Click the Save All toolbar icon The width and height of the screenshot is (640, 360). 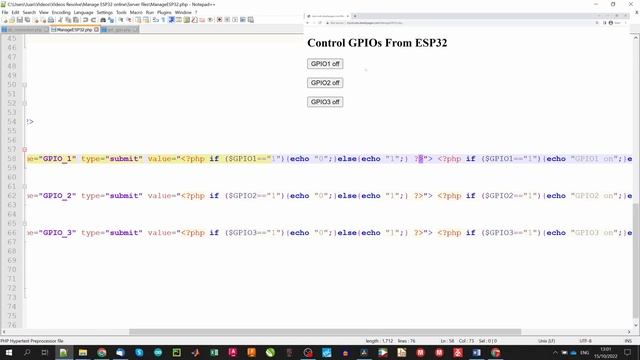27,20
